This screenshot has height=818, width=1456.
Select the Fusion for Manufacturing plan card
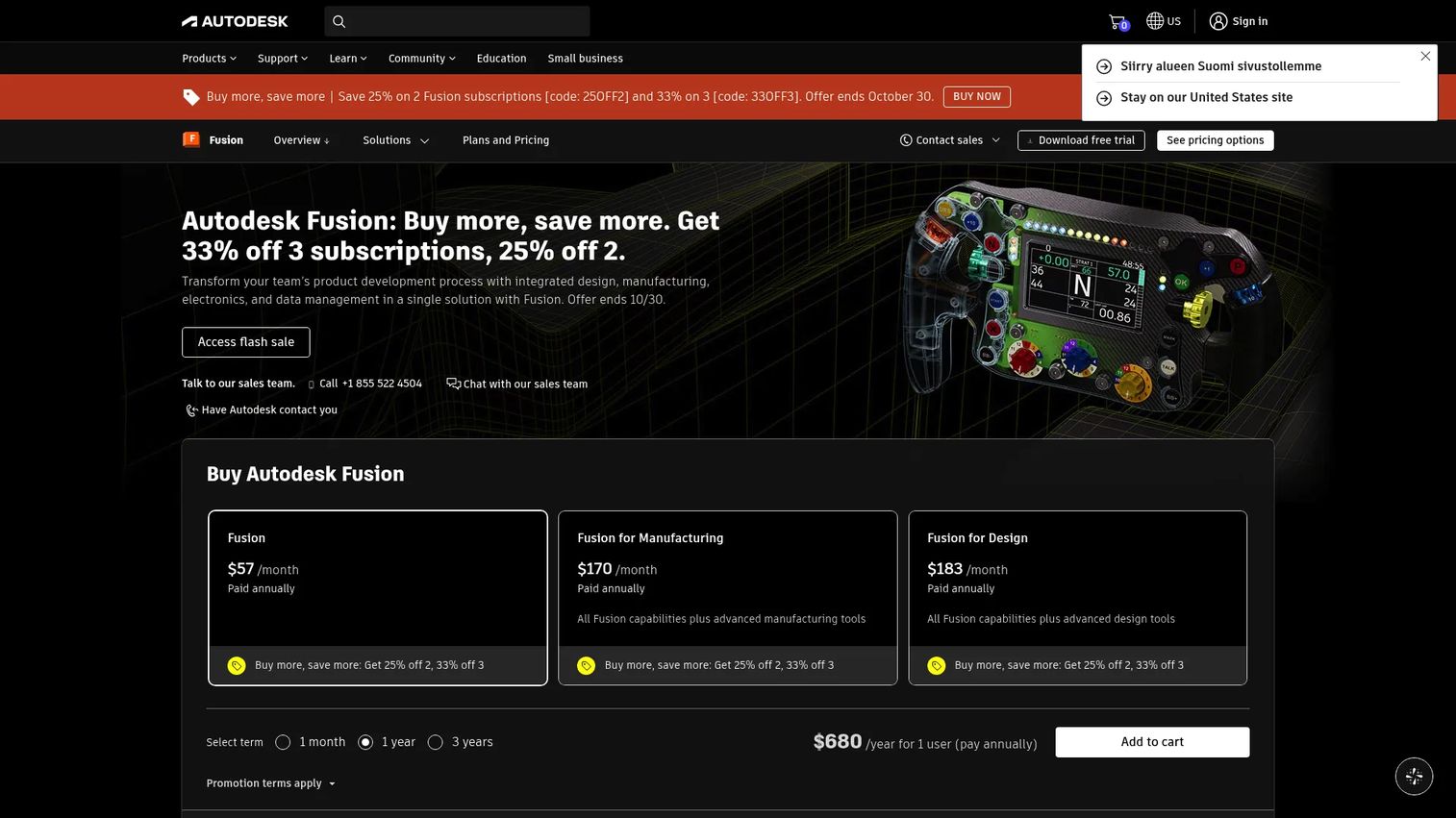click(728, 598)
